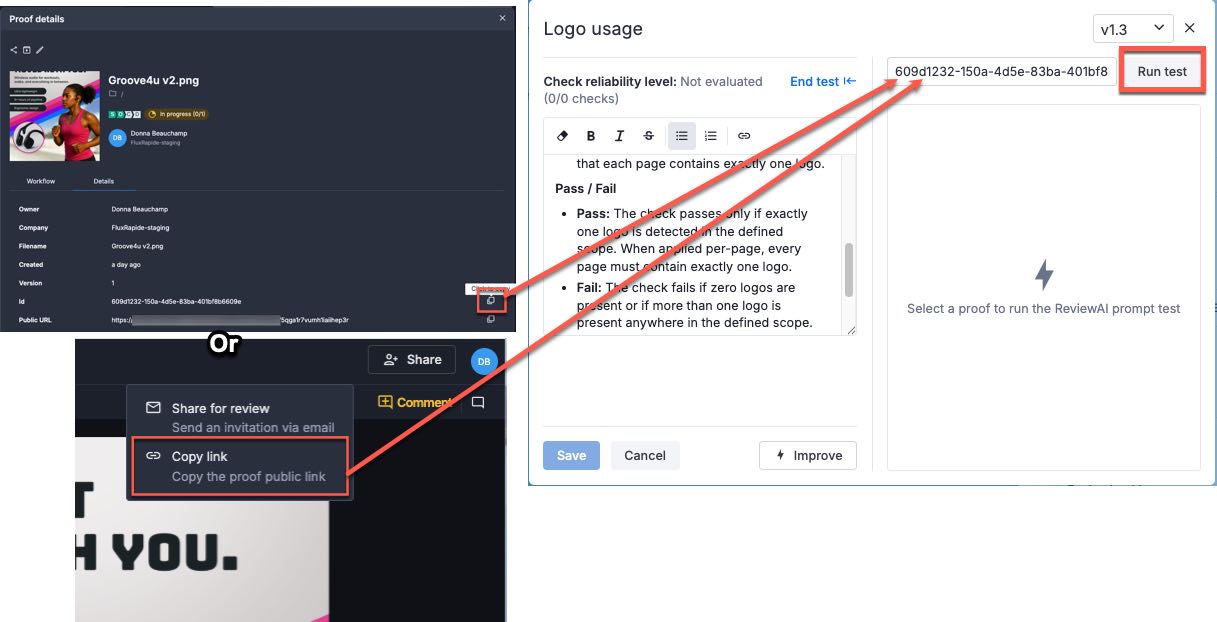This screenshot has height=622, width=1217.
Task: Copy the Public URL using copy icon
Action: pyautogui.click(x=491, y=320)
